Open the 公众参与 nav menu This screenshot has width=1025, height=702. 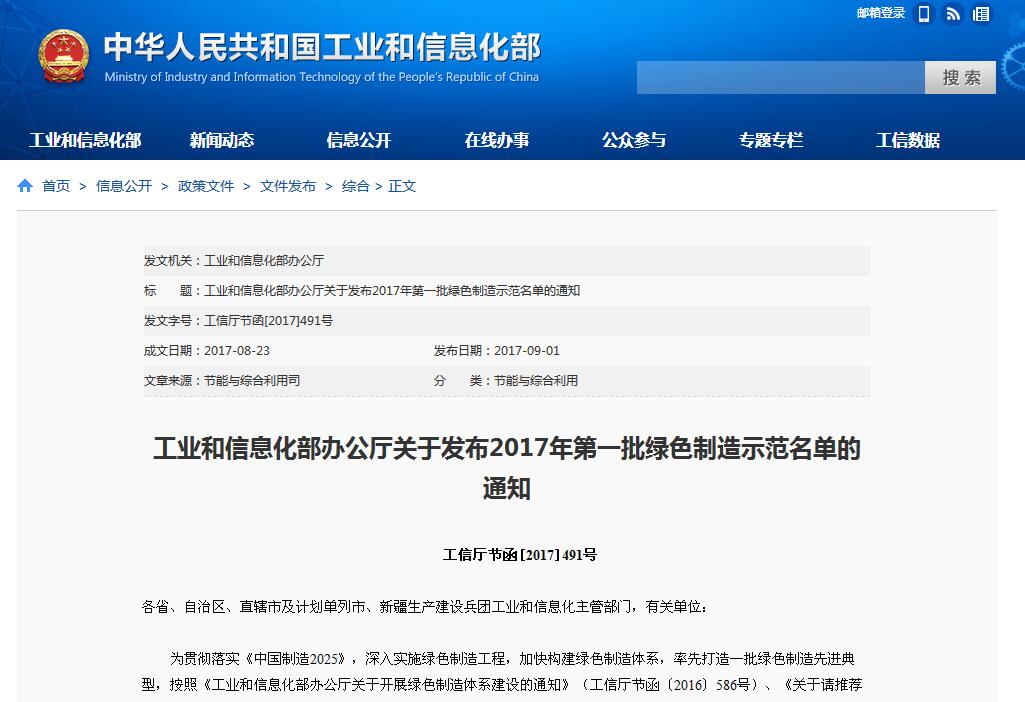click(x=634, y=141)
